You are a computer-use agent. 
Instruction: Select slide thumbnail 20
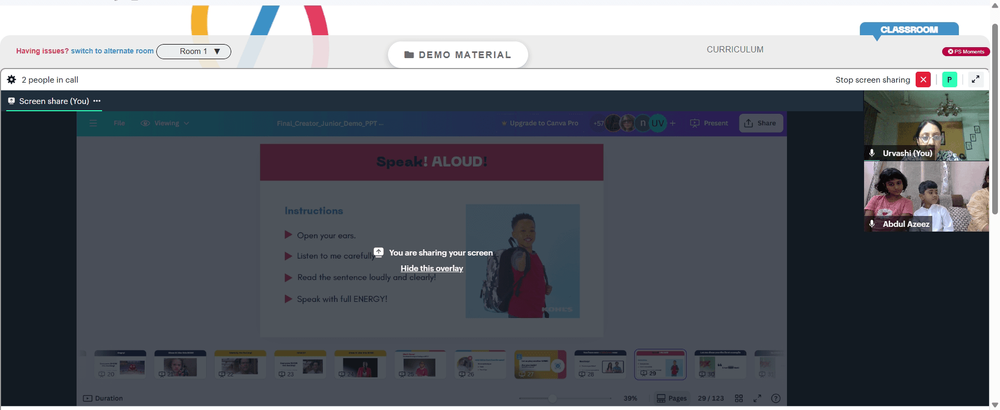click(121, 364)
